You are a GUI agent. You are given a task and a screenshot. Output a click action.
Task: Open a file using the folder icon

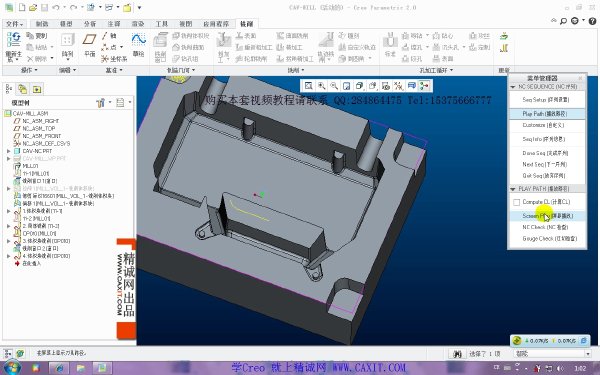pyautogui.click(x=33, y=7)
